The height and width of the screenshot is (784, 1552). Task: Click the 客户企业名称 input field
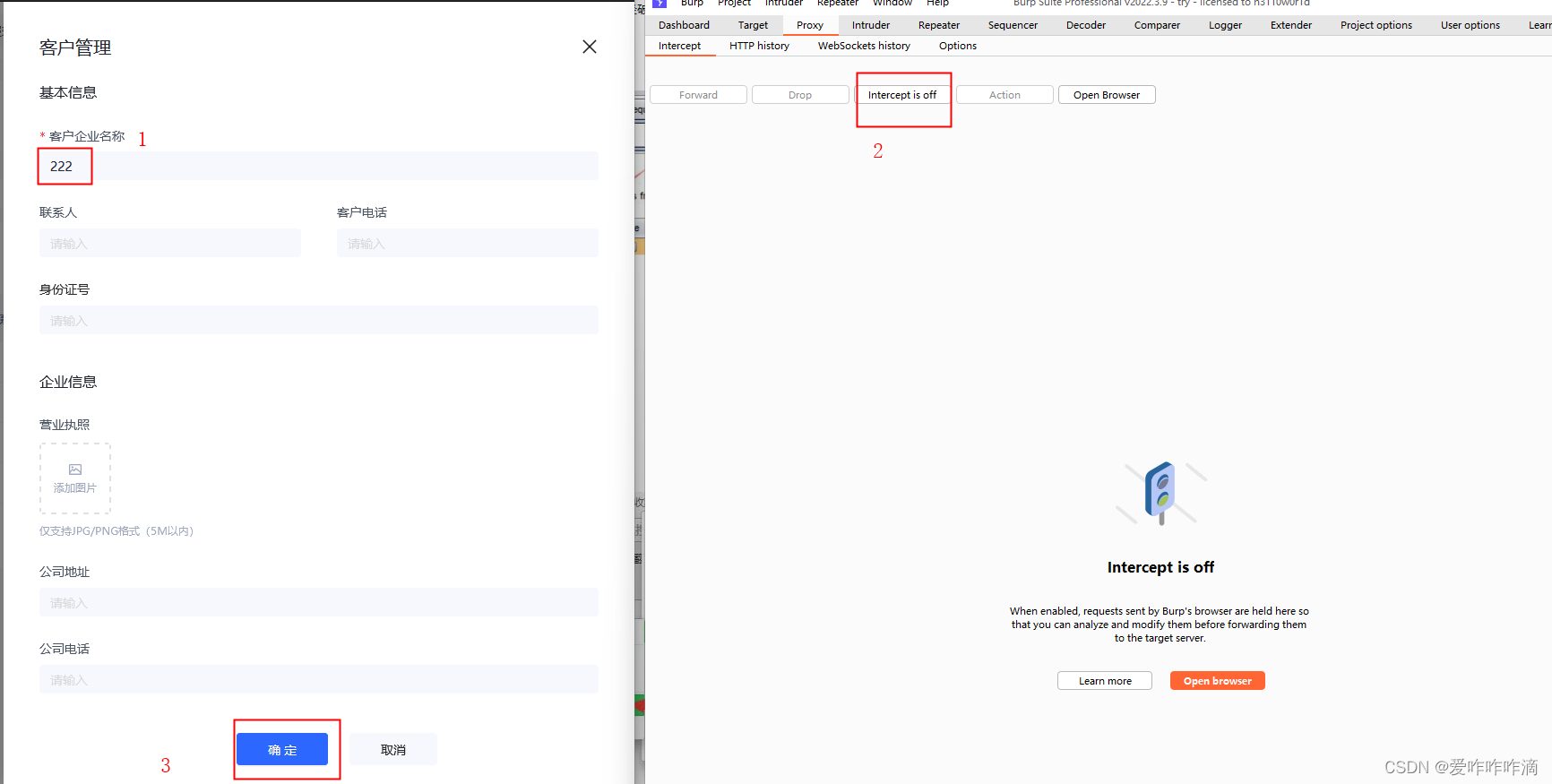[x=319, y=166]
